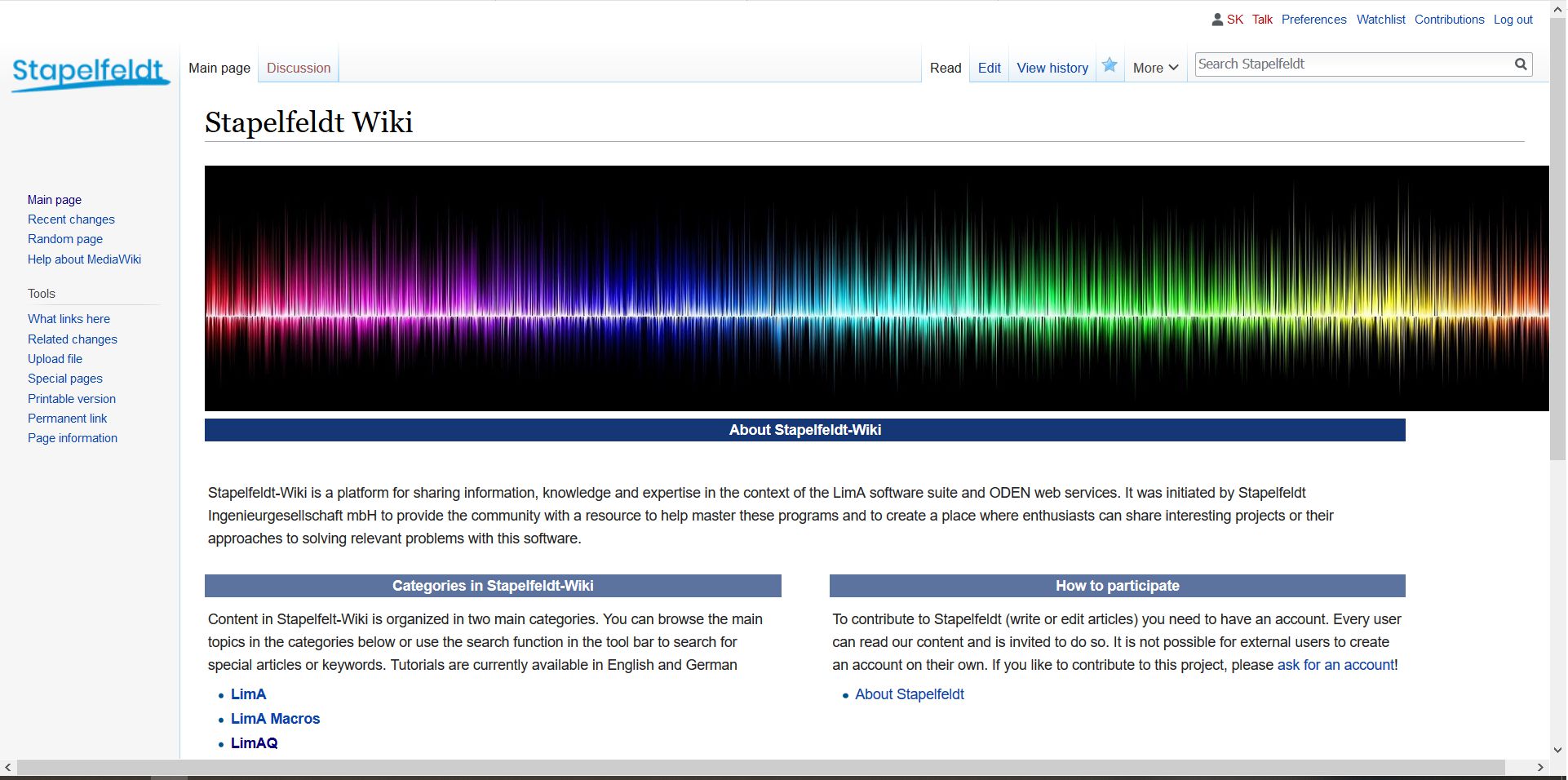The width and height of the screenshot is (1568, 780).
Task: Open Recent changes in sidebar
Action: (71, 219)
